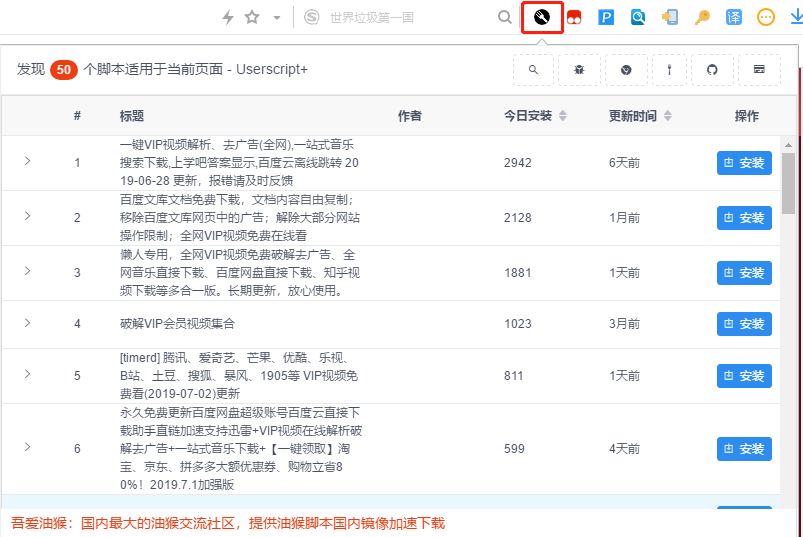Expand details for script row 5 timerd
This screenshot has width=803, height=537.
tap(28, 374)
